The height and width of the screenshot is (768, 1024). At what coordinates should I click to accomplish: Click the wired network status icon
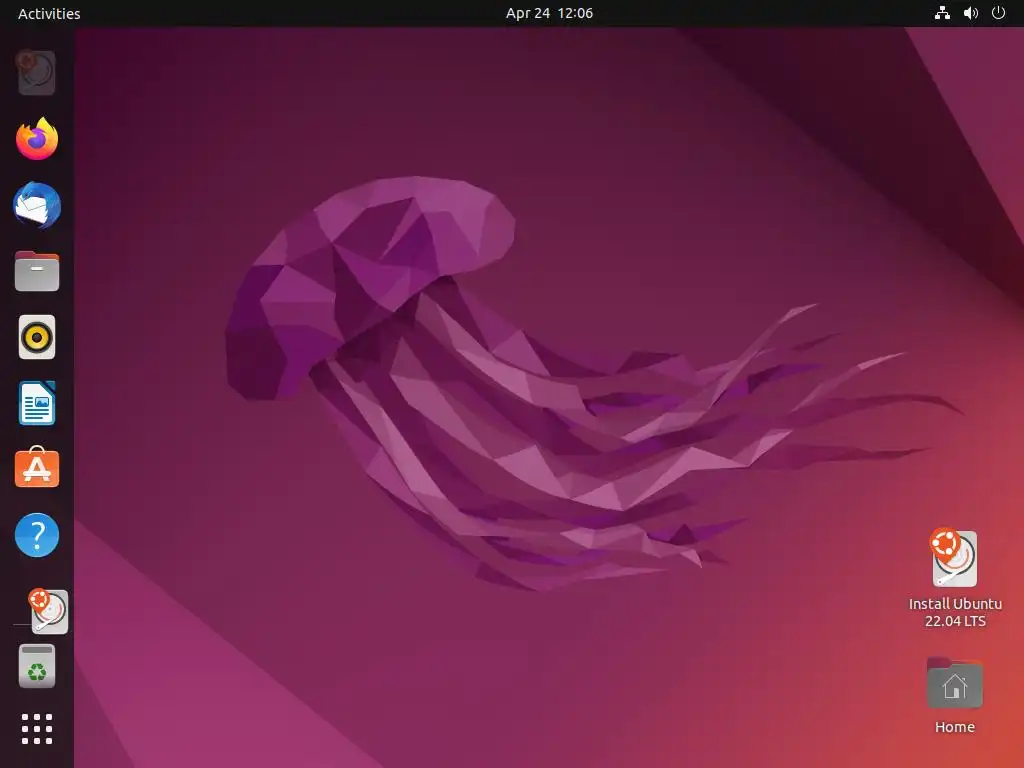(x=942, y=13)
